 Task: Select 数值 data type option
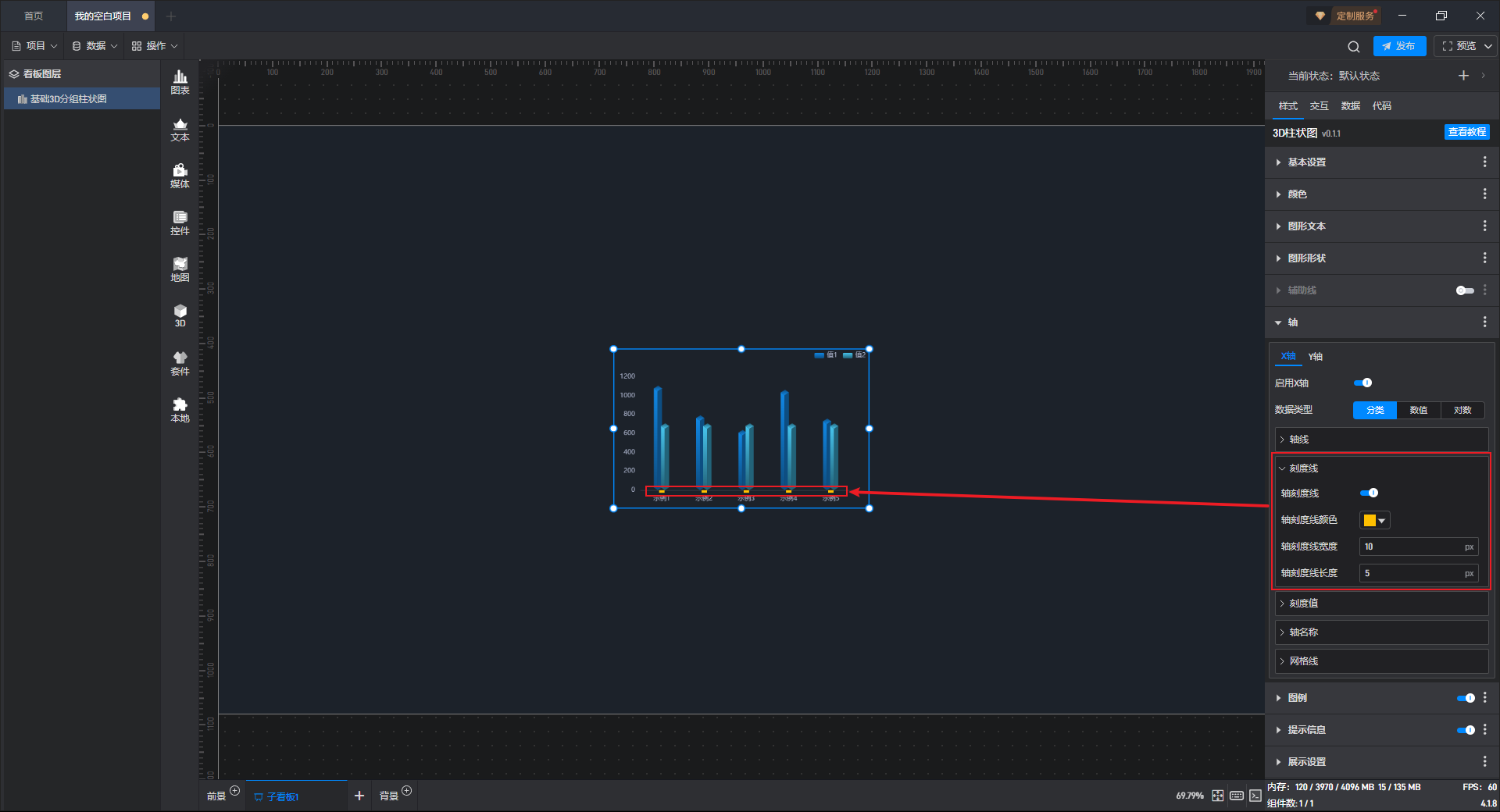tap(1419, 410)
